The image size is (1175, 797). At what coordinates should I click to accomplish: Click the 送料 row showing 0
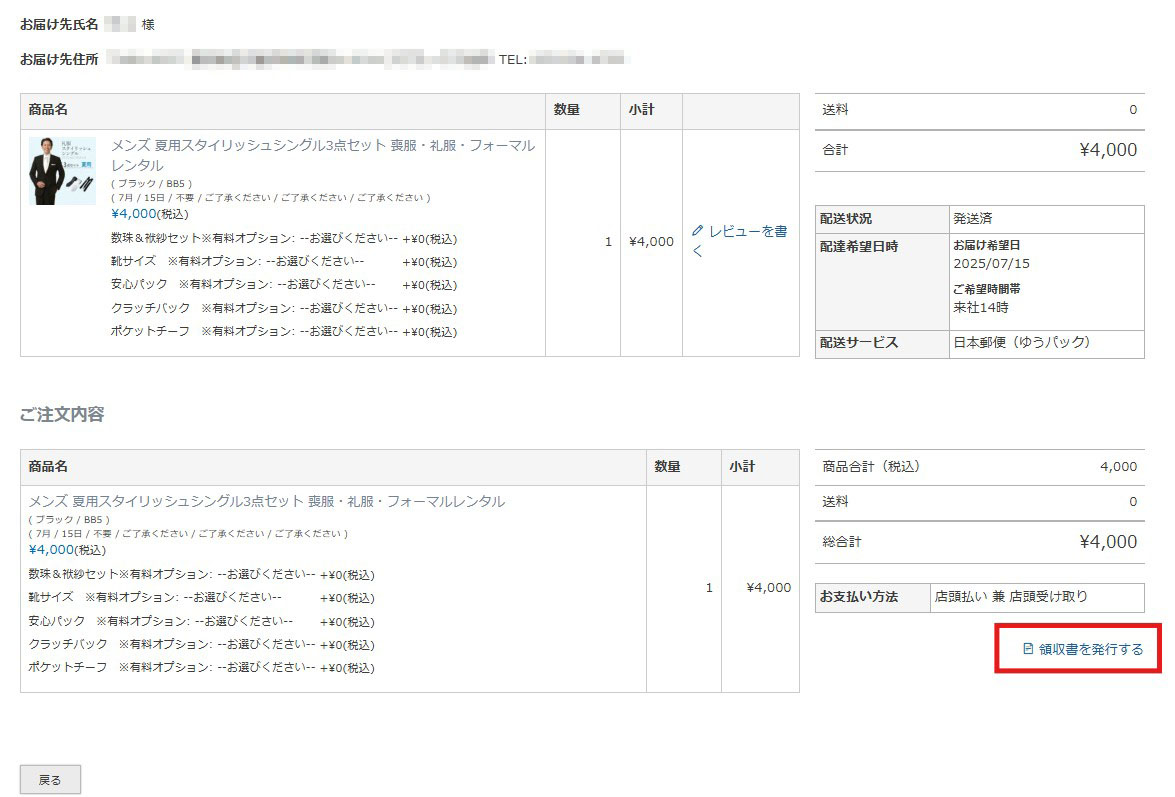coord(980,110)
